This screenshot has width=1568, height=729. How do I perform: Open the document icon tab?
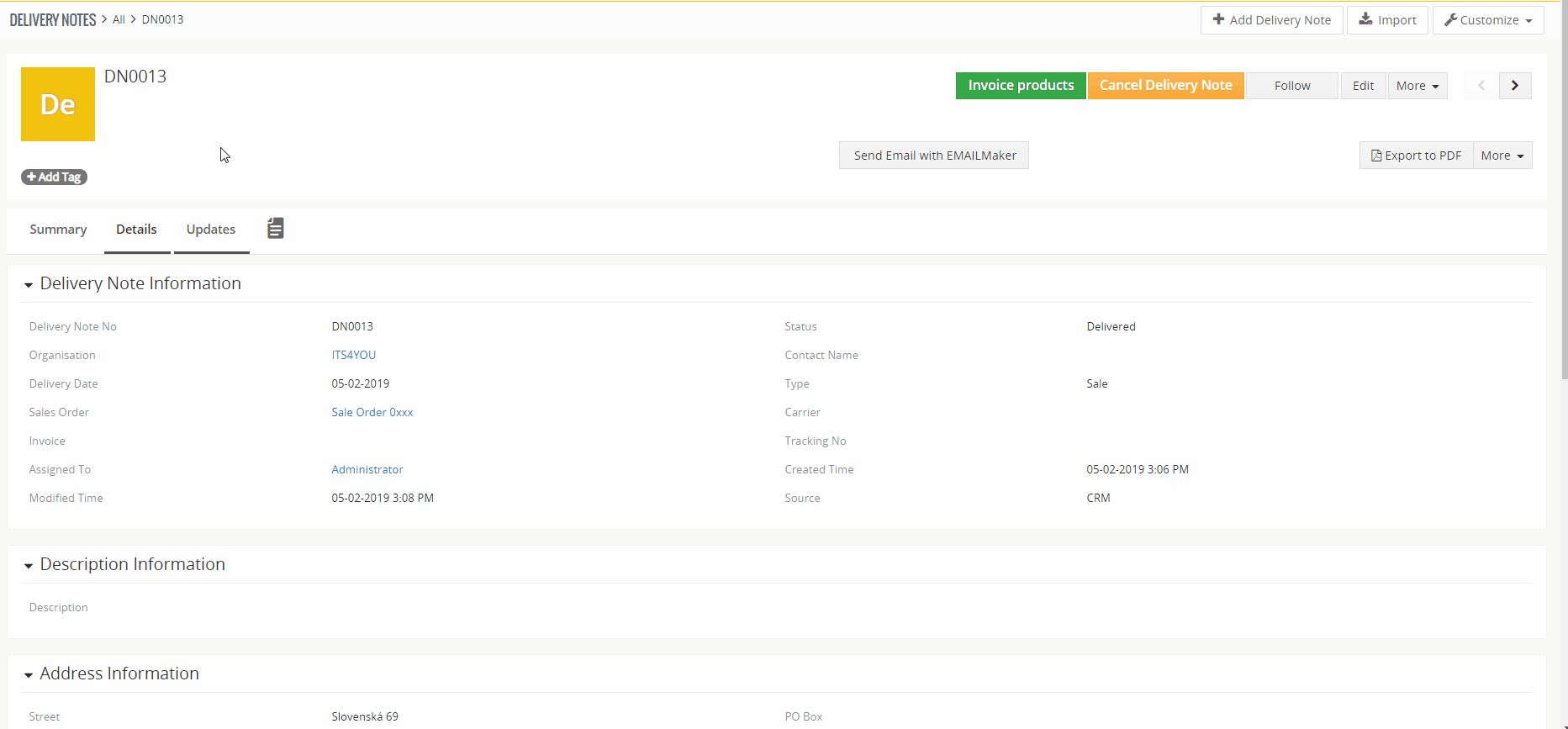(x=275, y=228)
